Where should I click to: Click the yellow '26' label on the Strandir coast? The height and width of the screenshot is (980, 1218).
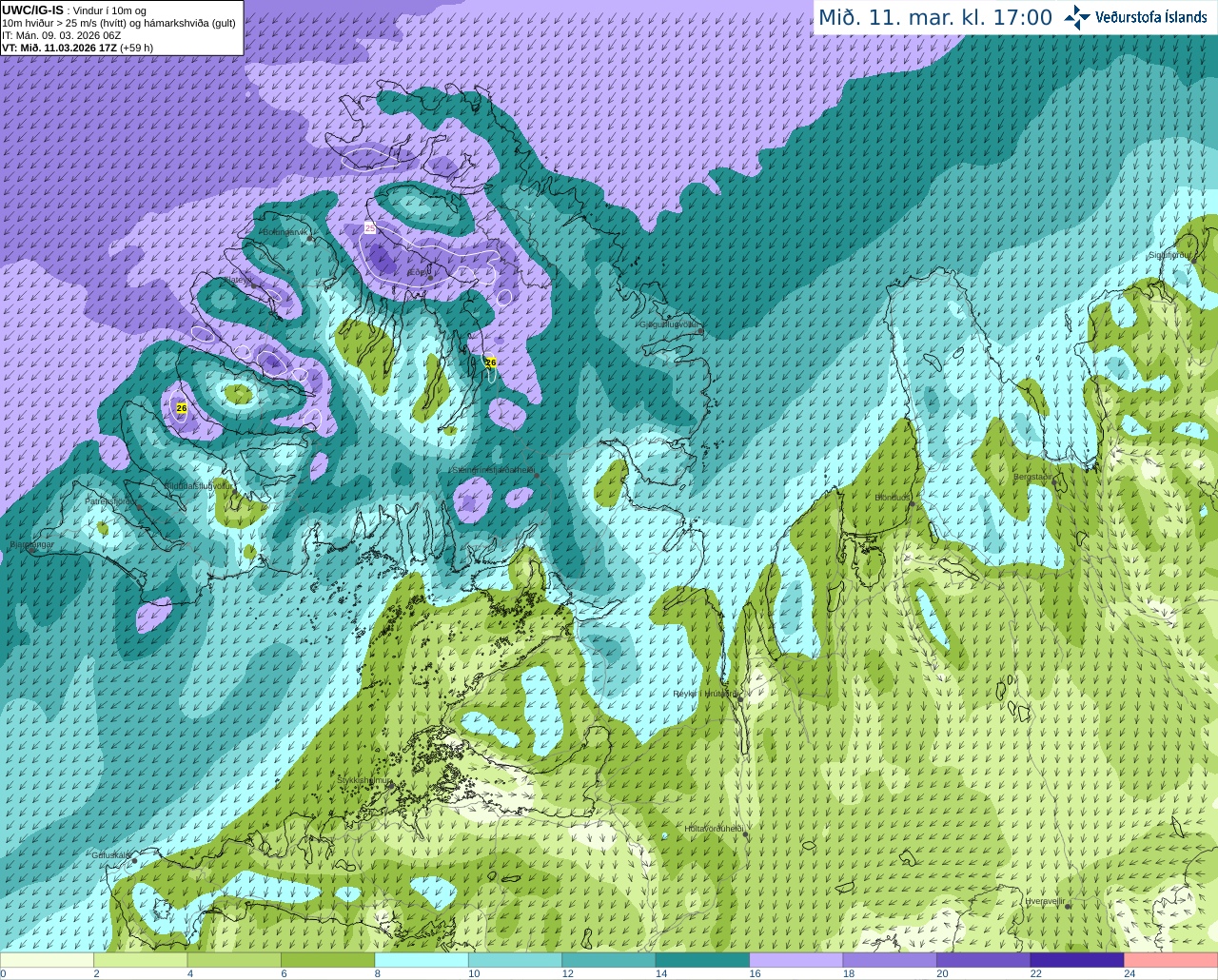(x=491, y=363)
